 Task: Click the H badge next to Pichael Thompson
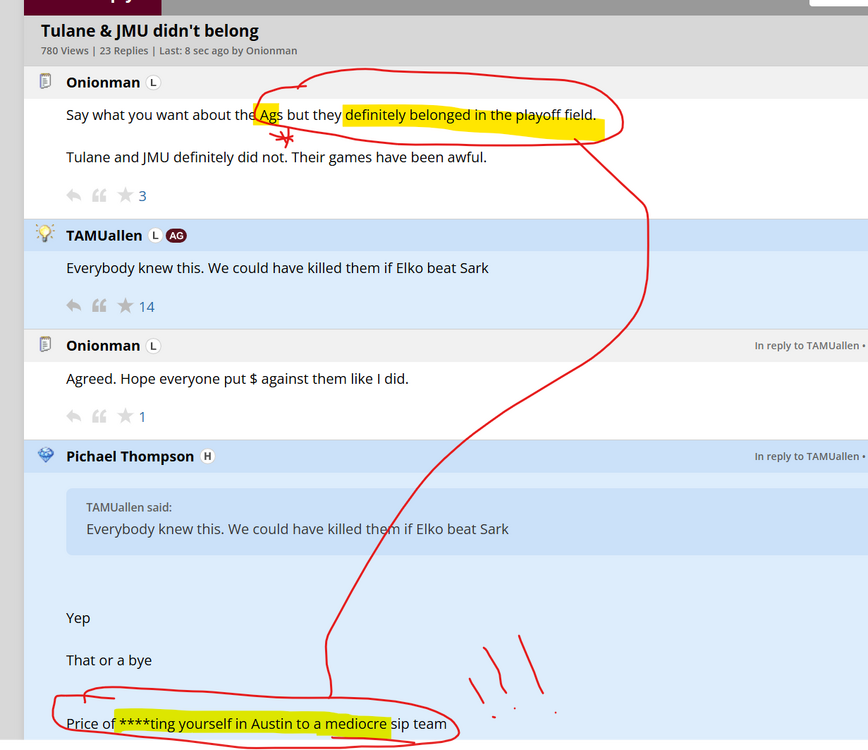click(207, 457)
